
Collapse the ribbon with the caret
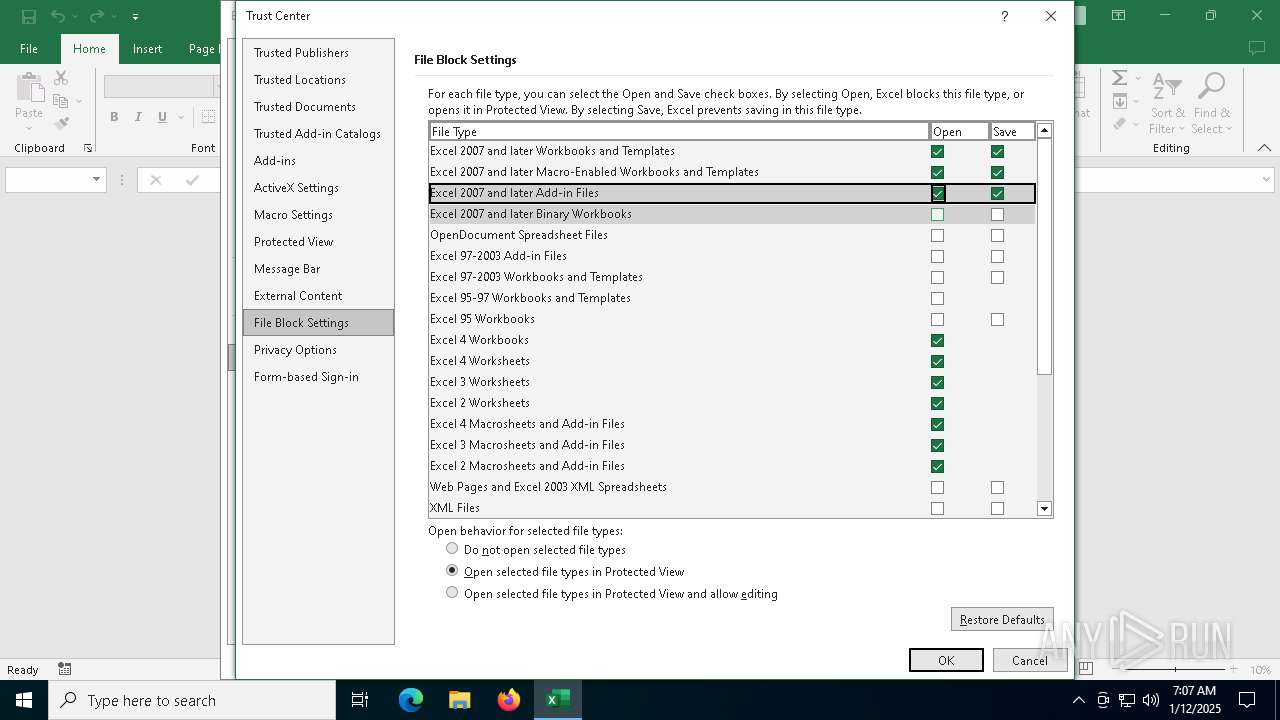pyautogui.click(x=1264, y=148)
